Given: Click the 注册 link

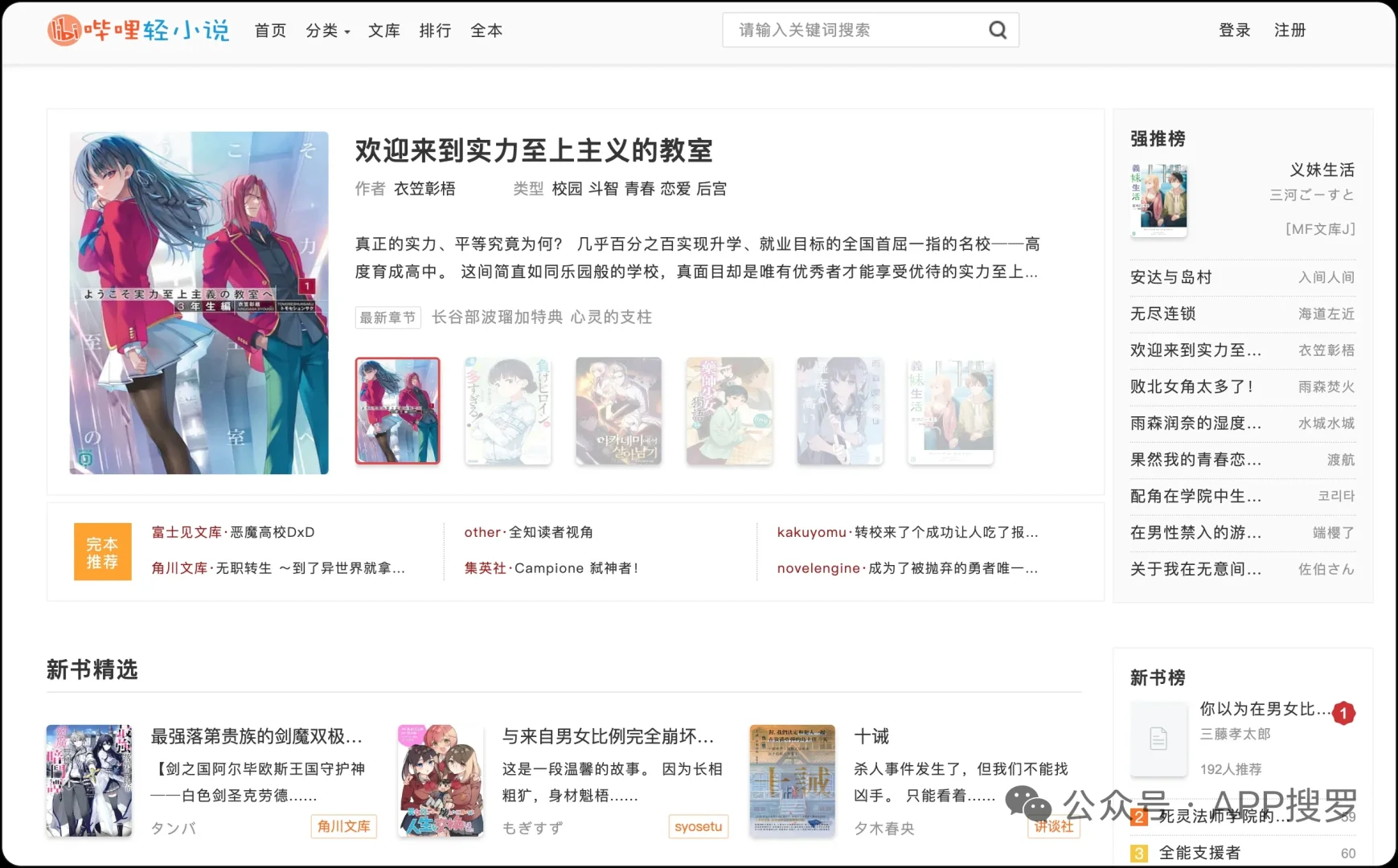Looking at the screenshot, I should [1290, 31].
